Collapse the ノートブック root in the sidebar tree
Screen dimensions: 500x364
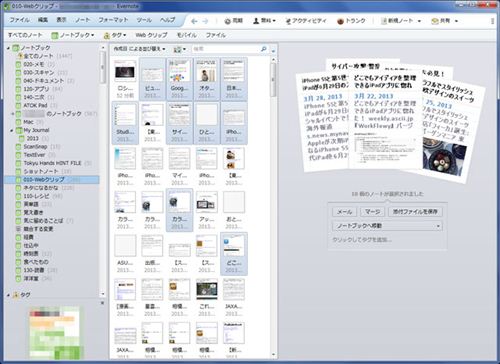tap(8, 48)
